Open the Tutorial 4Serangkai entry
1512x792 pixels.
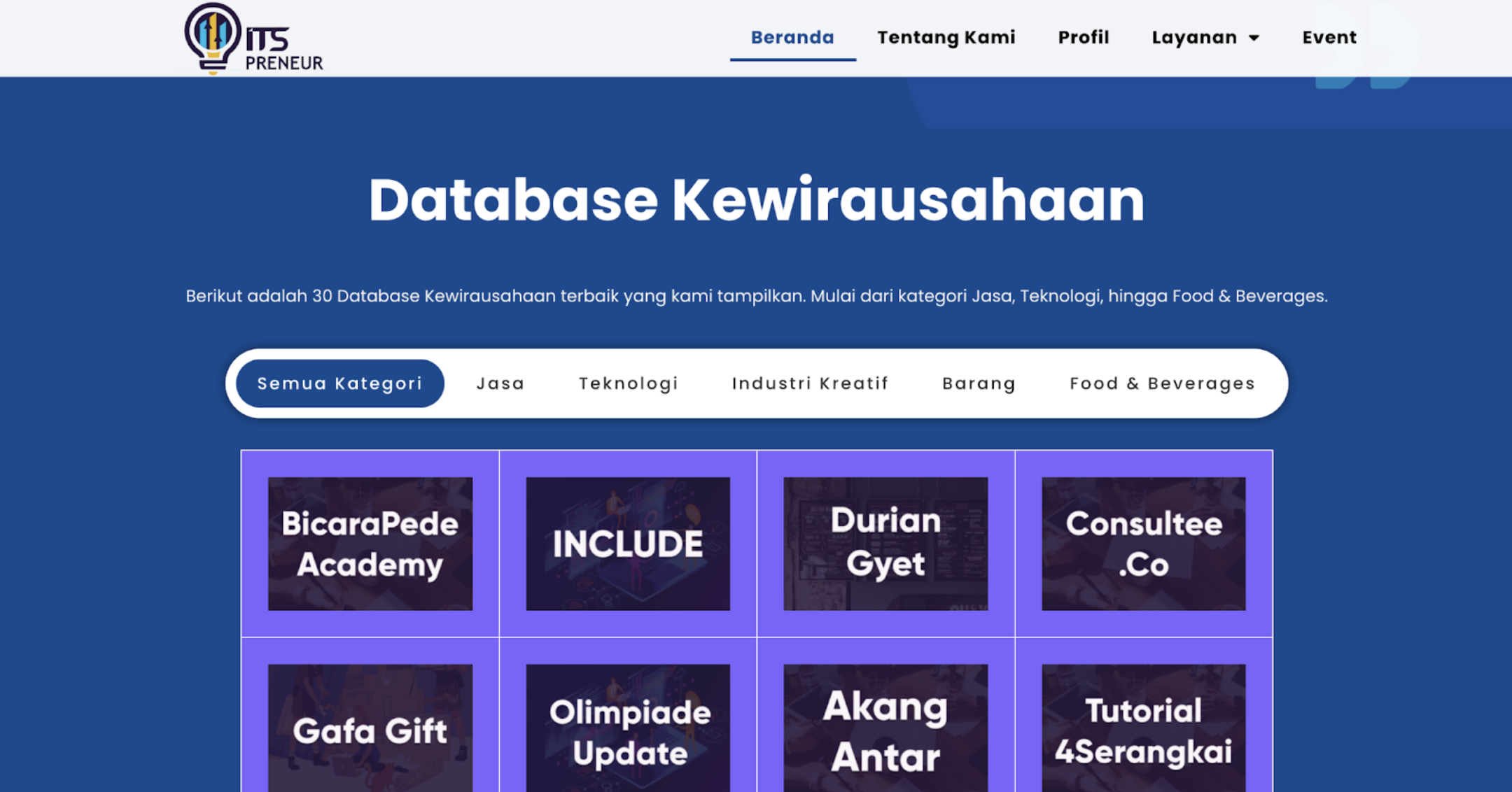pos(1142,730)
